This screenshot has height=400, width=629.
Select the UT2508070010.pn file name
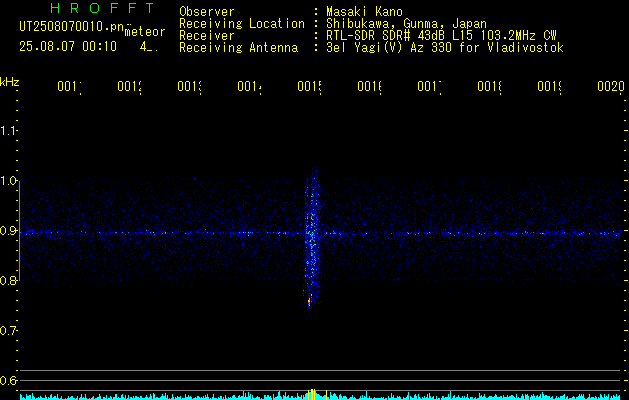[72, 27]
